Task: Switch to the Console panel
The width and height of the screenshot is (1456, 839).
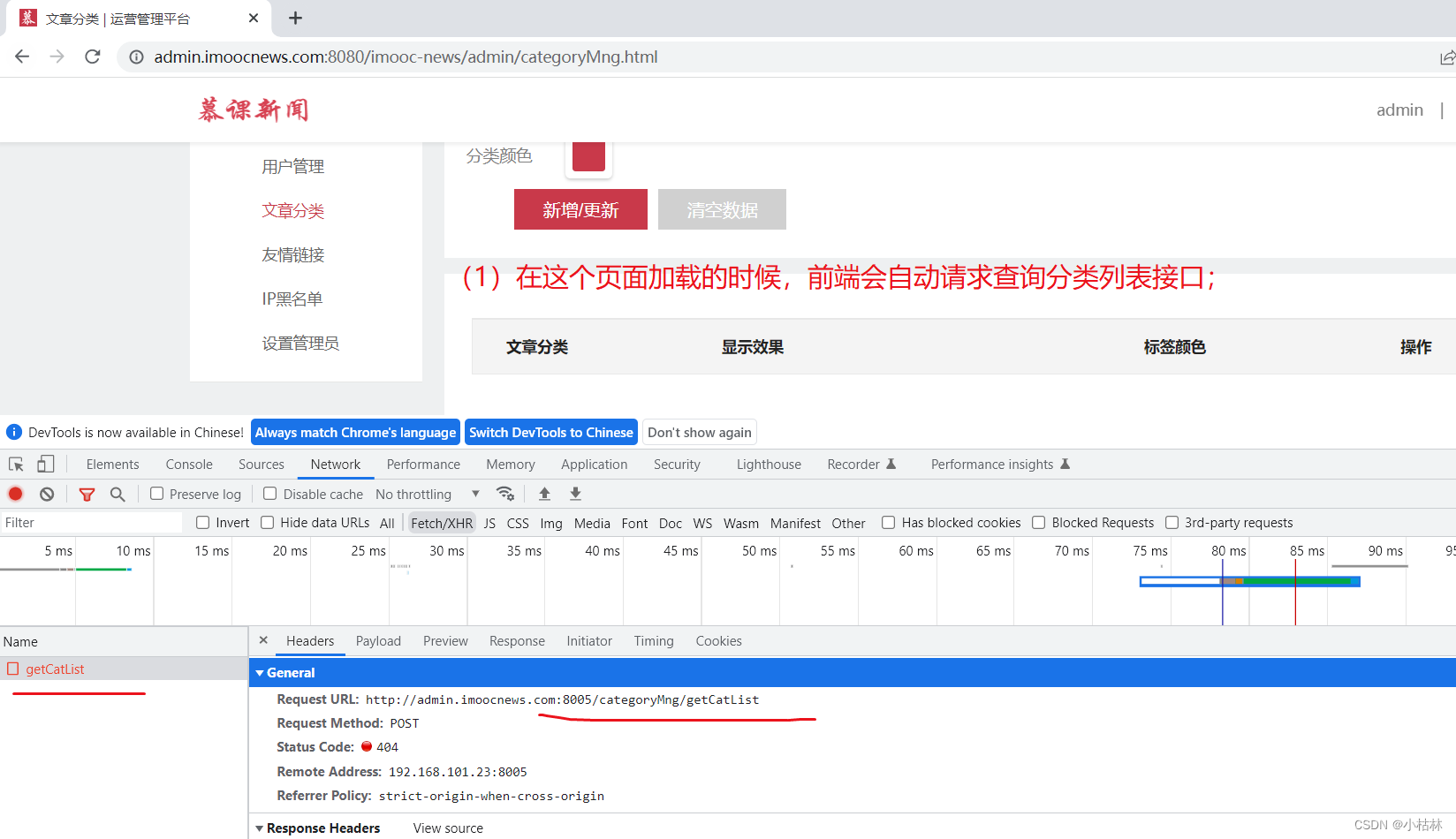Action: click(188, 464)
